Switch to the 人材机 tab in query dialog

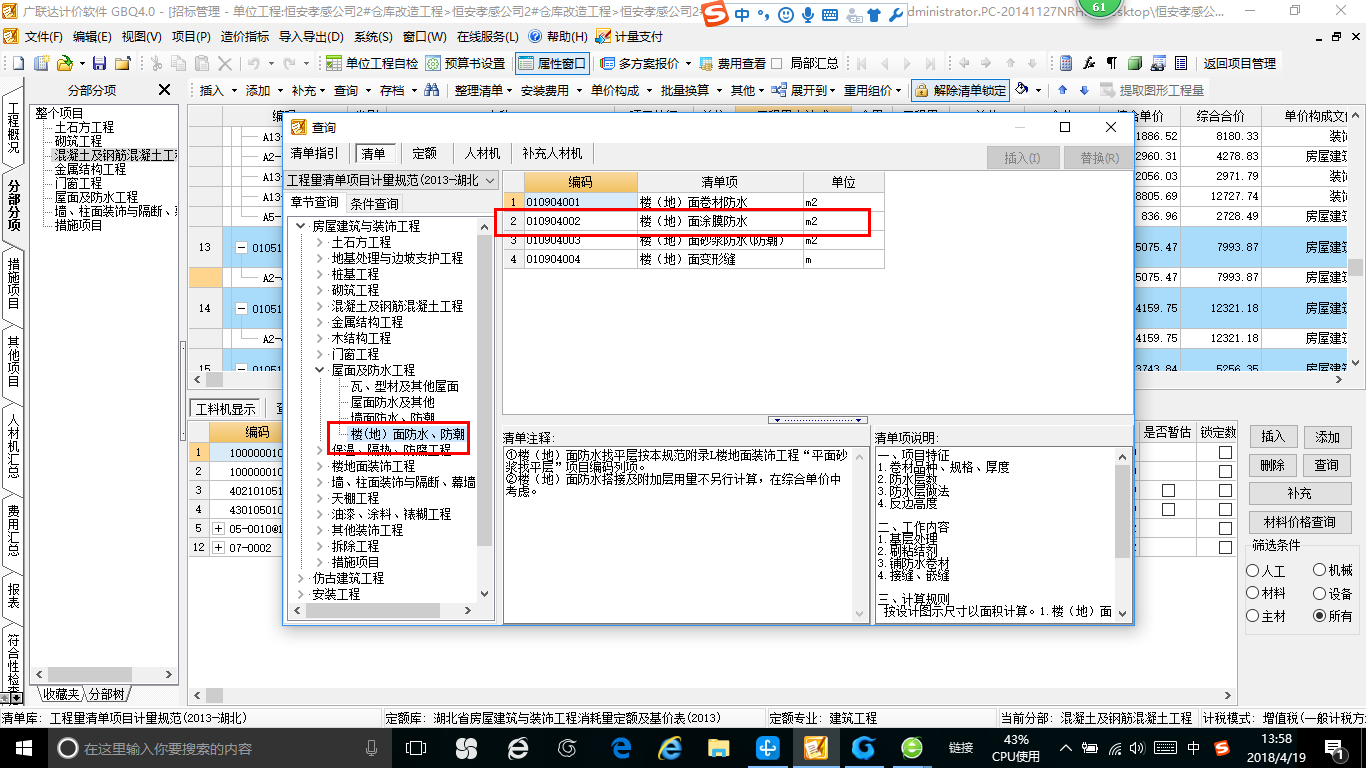click(483, 154)
